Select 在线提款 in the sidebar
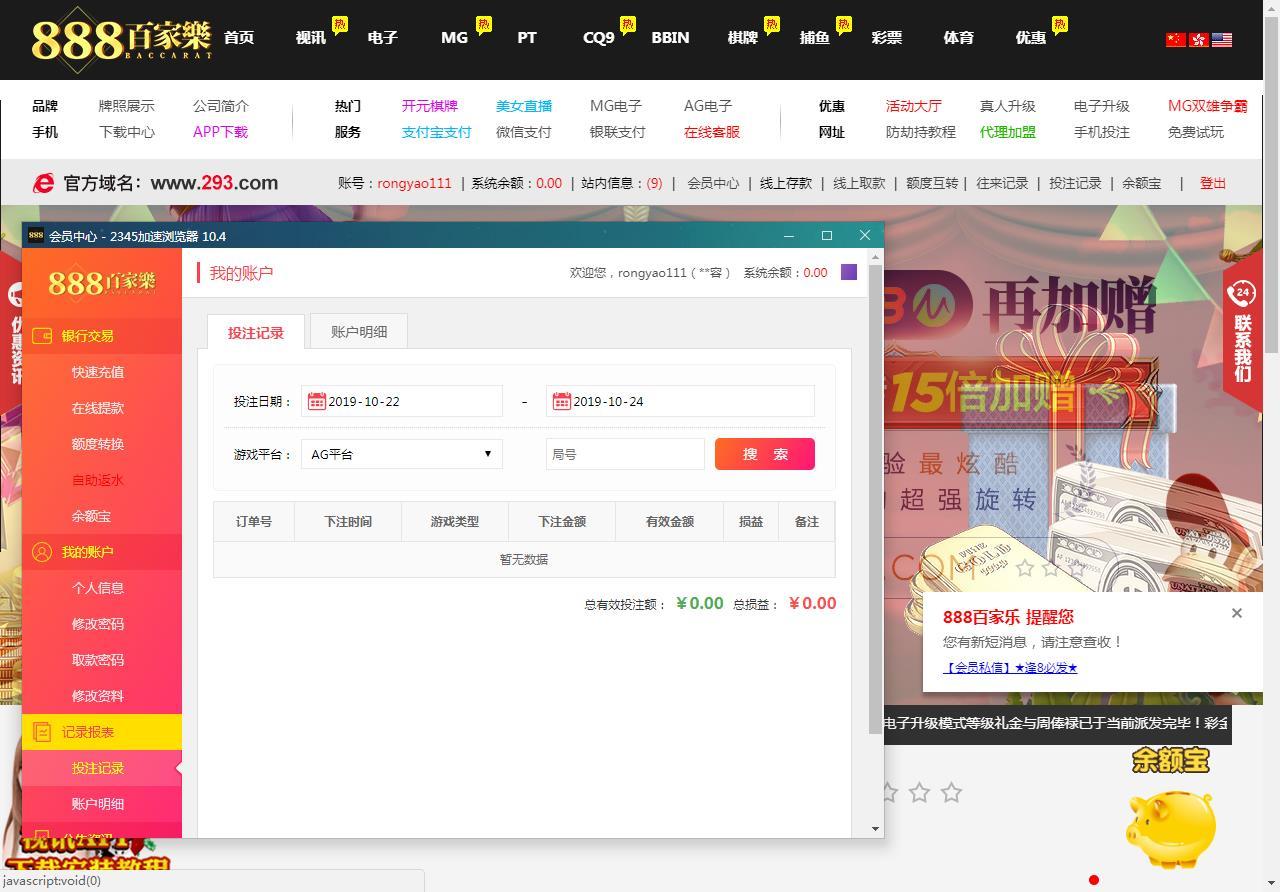 click(x=98, y=408)
